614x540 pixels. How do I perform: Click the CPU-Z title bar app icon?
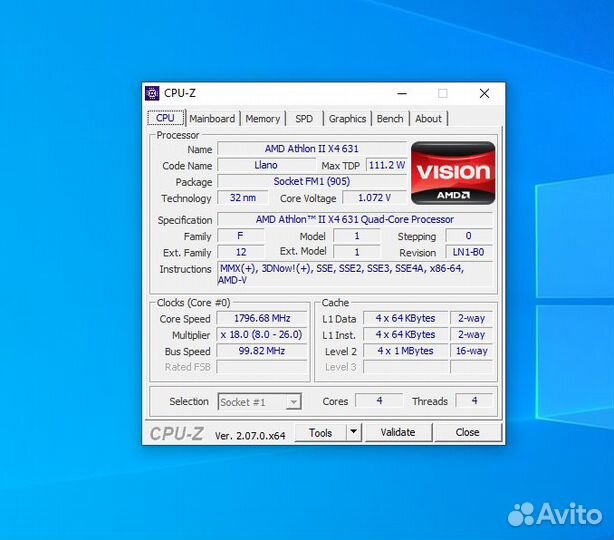tap(152, 93)
